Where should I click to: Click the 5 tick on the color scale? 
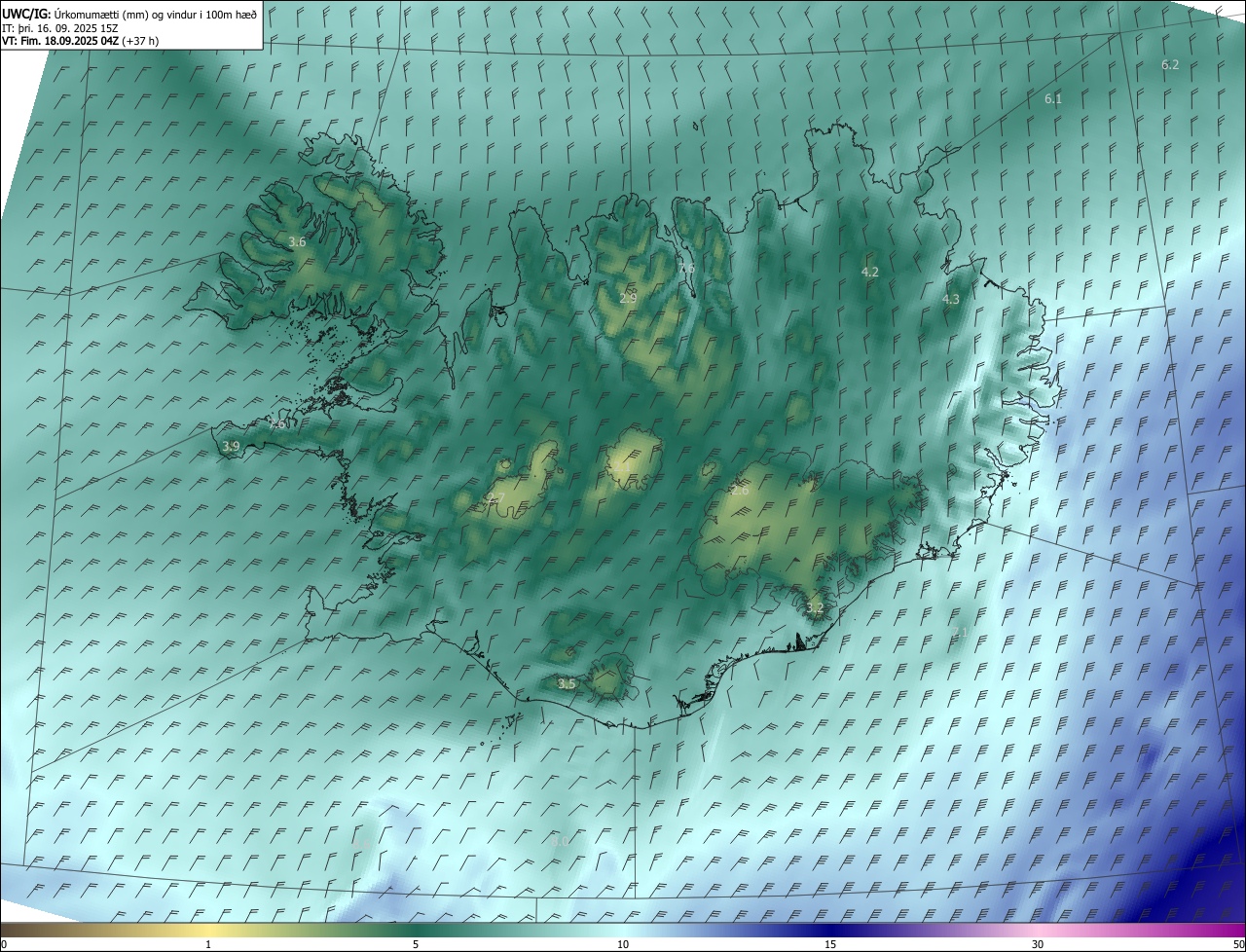(x=416, y=944)
